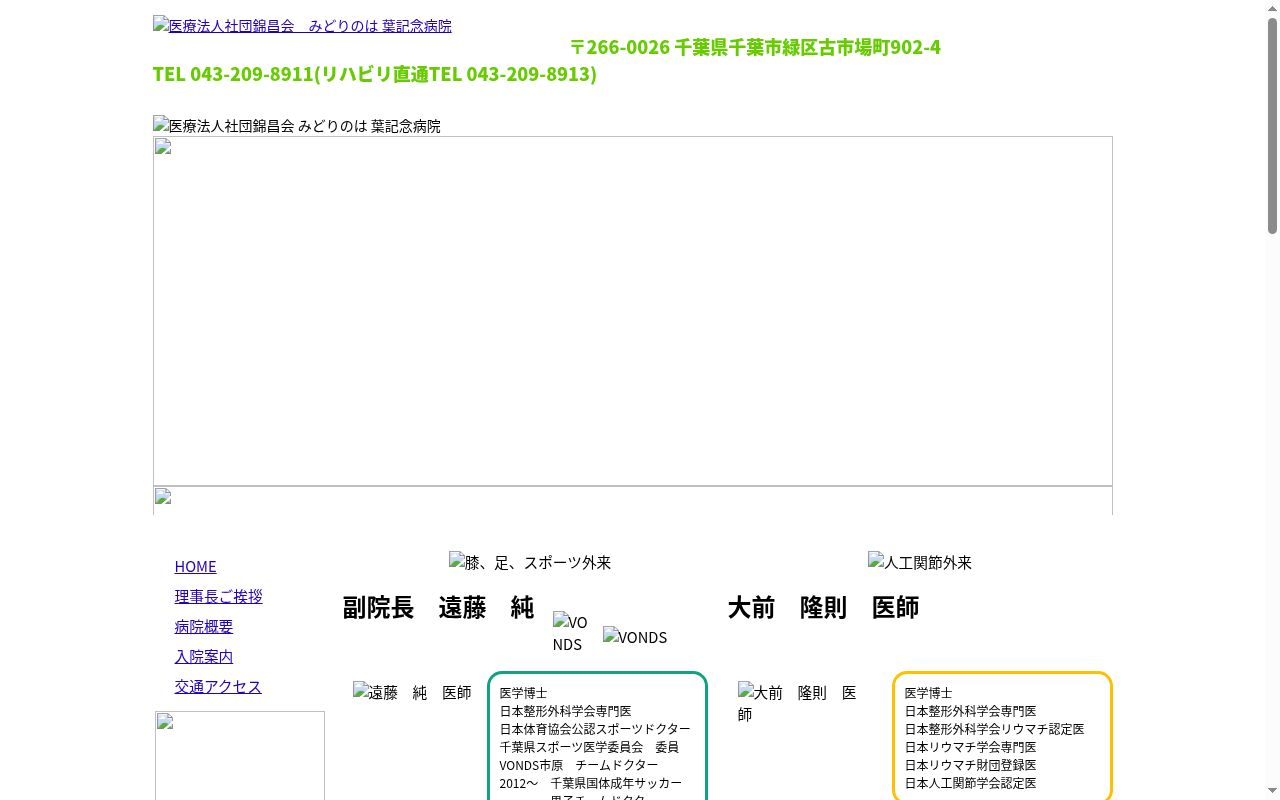Click the TEL 043-209-8911 phone number line
This screenshot has height=800, width=1280.
tap(375, 74)
